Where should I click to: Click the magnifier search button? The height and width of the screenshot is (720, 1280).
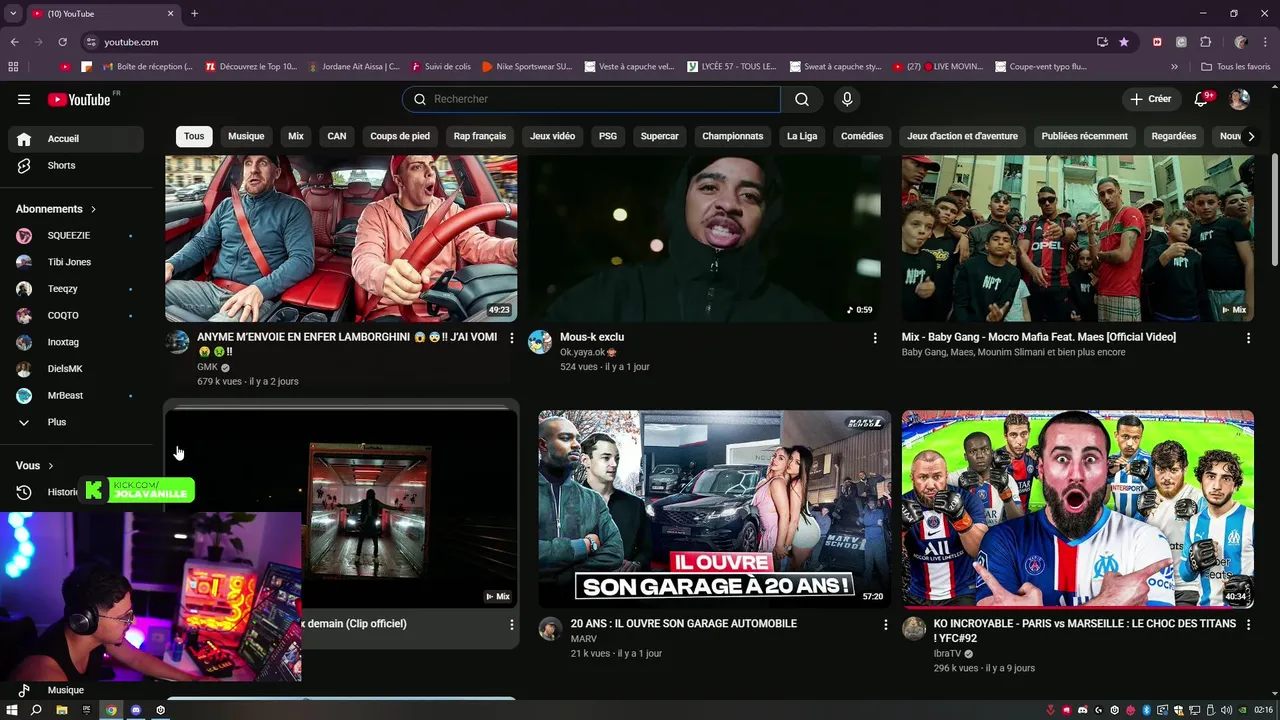[802, 99]
